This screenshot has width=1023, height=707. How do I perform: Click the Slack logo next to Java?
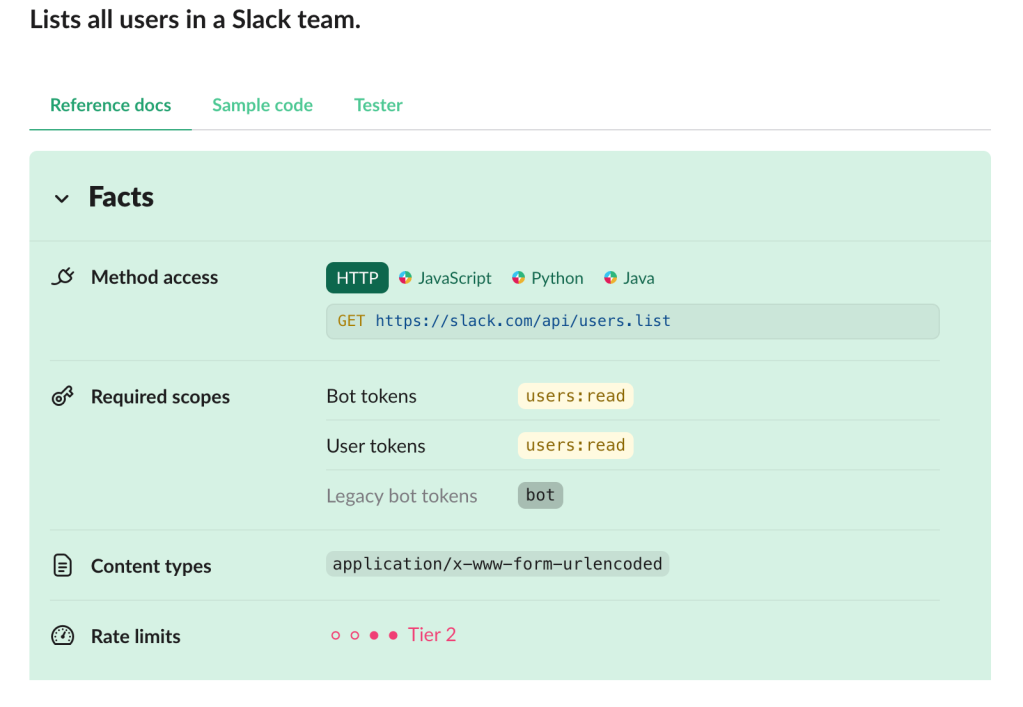pyautogui.click(x=610, y=278)
